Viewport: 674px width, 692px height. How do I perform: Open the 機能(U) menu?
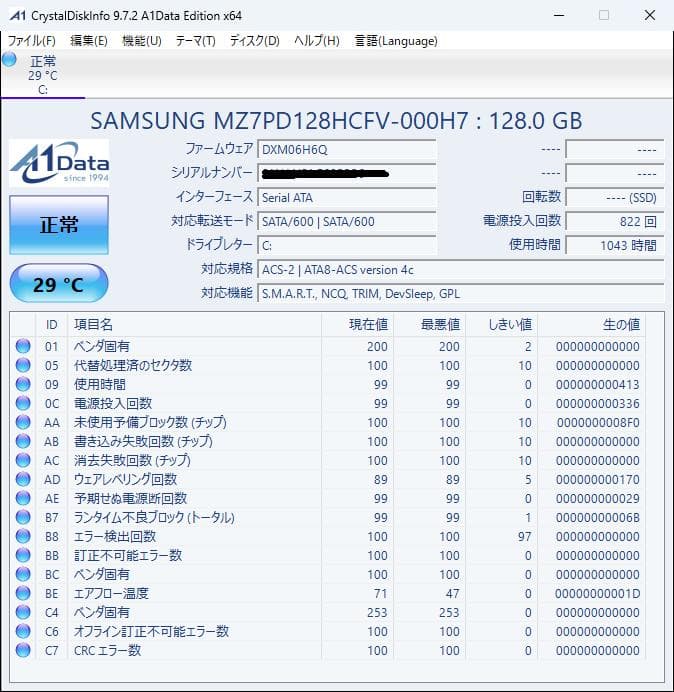tap(142, 41)
